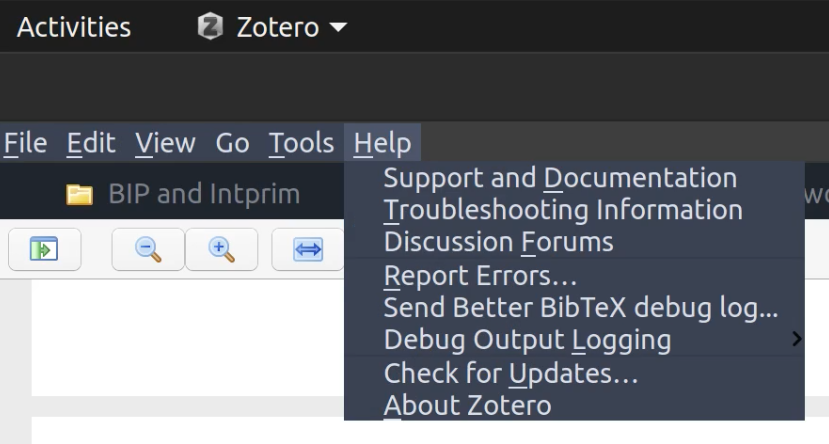Click the Zotero app icon in top bar

[x=210, y=26]
